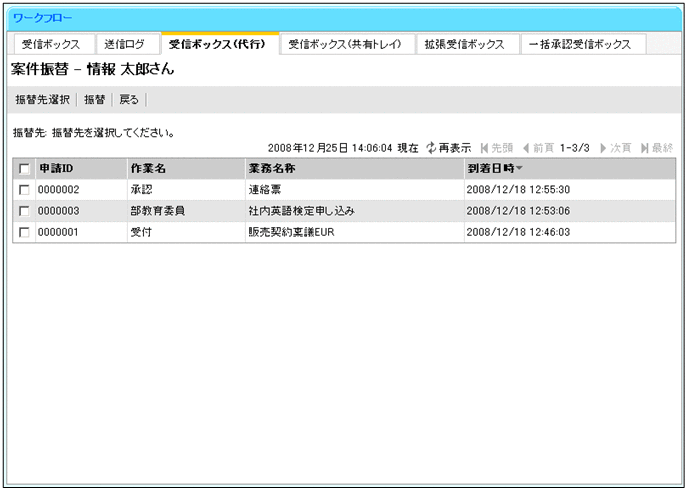
Task: Click the 再表示 link text
Action: (455, 148)
